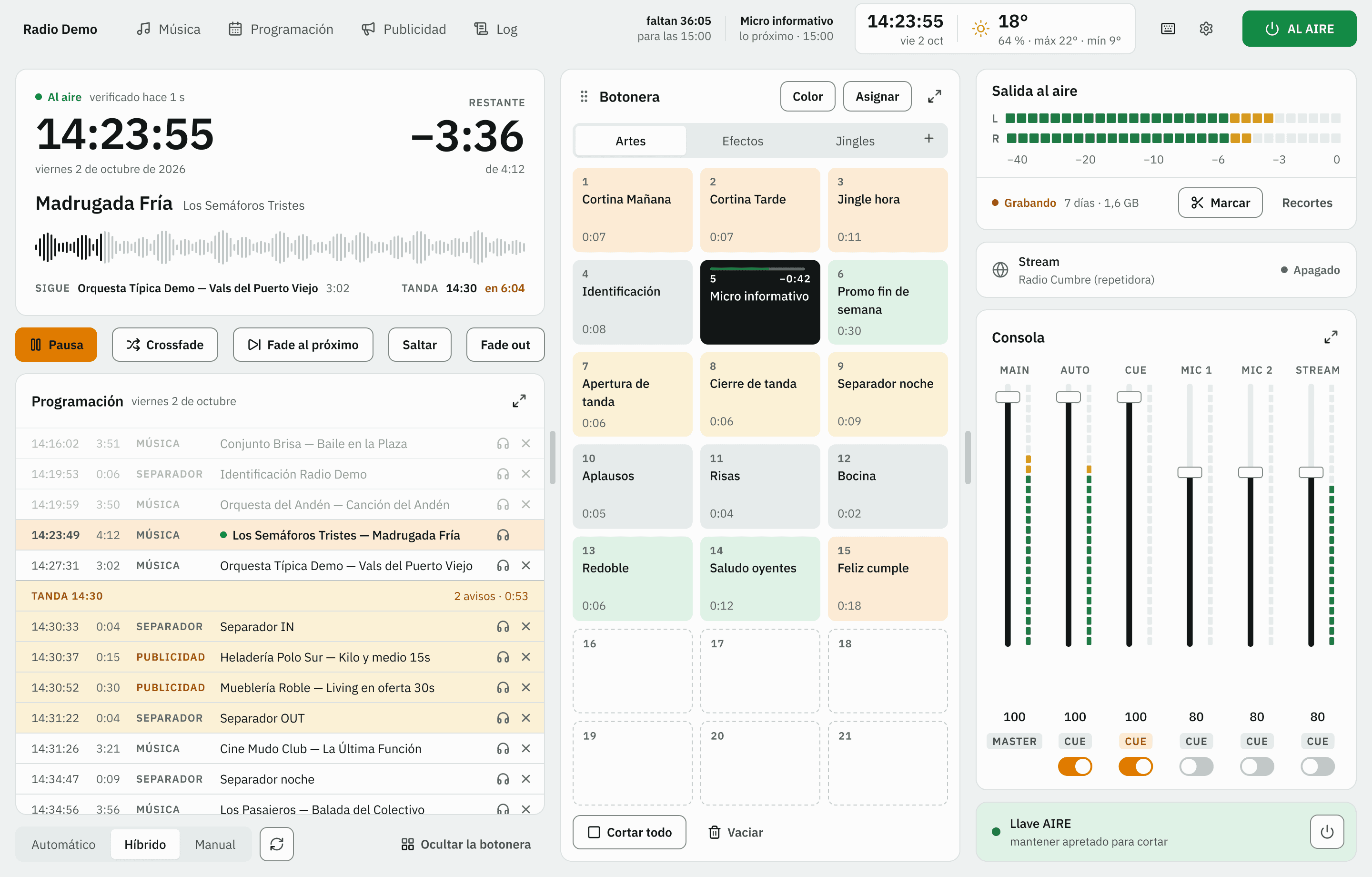Screen dimensions: 1372x877
Task: Click the Botonera drag handle
Action: pos(584,97)
